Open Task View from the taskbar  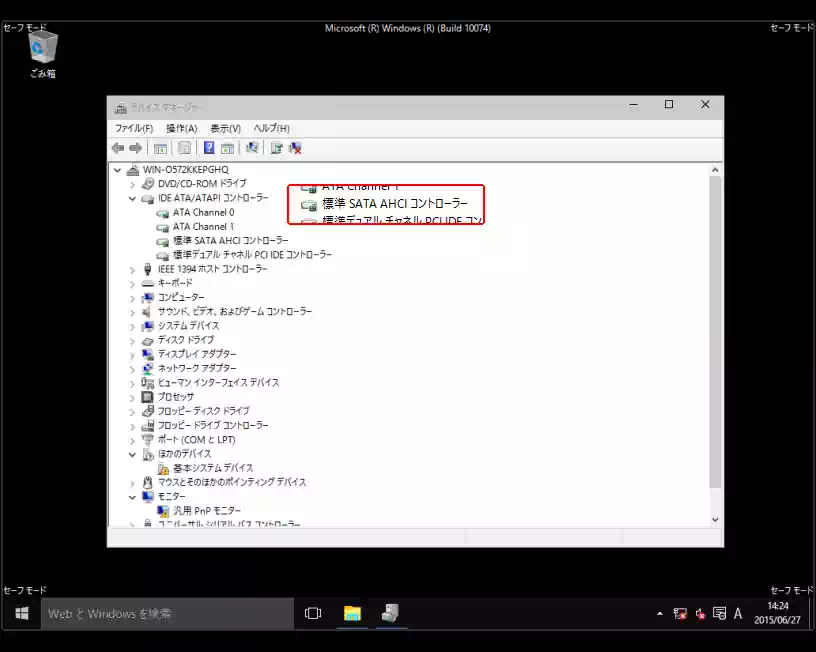(313, 613)
